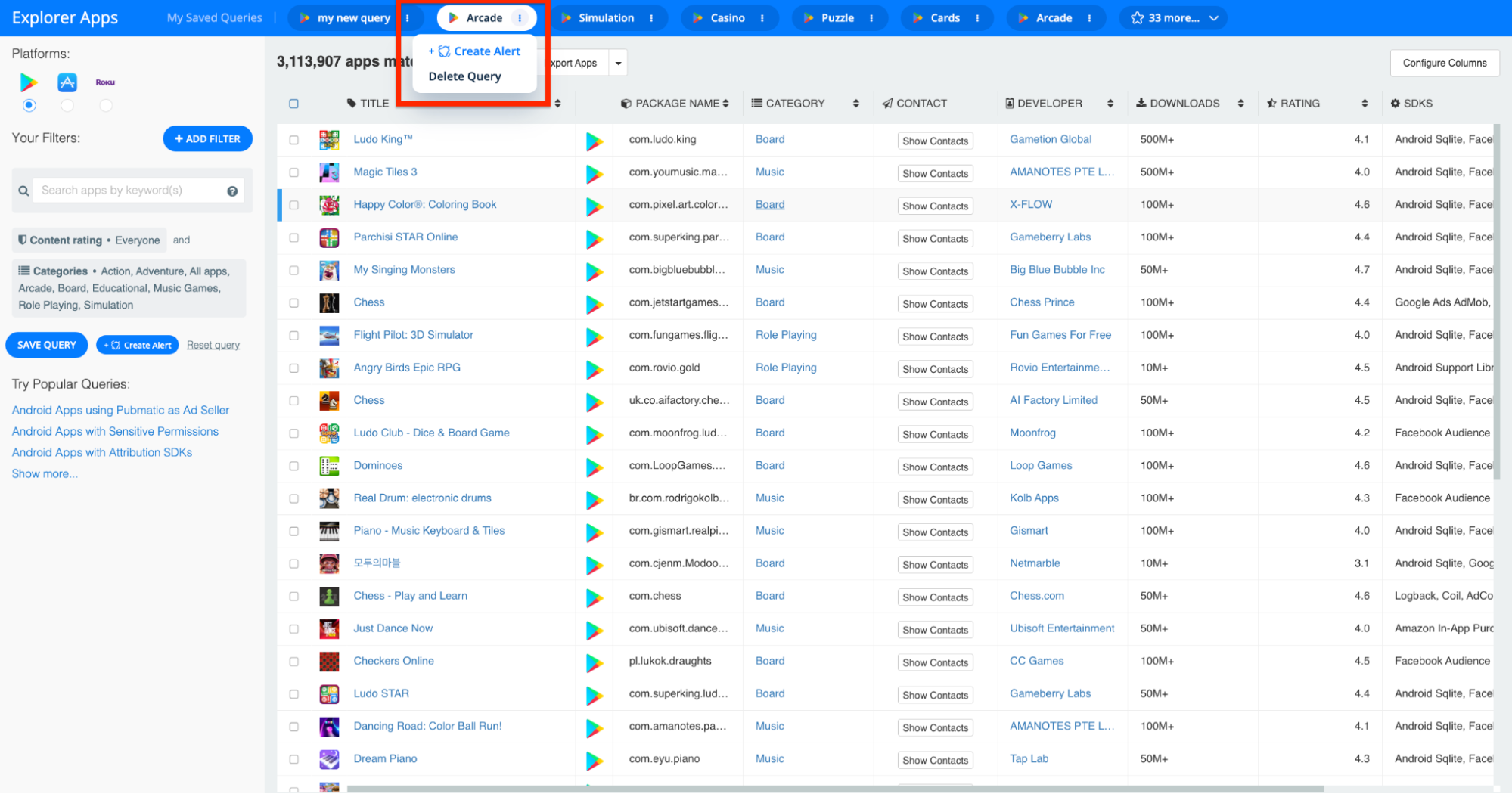The image size is (1512, 794).
Task: Open the Dream Piano app icon
Action: click(329, 759)
